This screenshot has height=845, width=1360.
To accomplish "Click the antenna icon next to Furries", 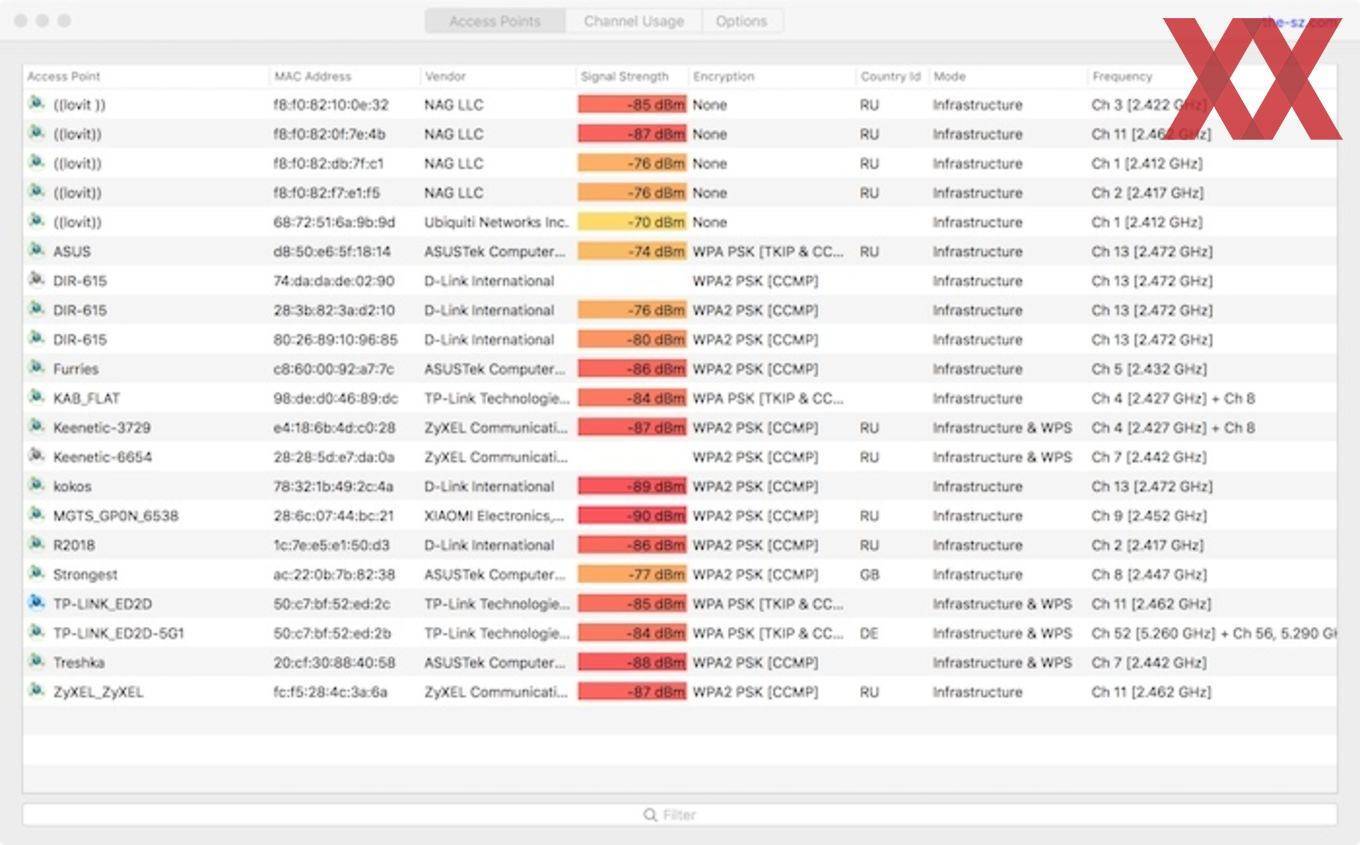I will click(36, 368).
